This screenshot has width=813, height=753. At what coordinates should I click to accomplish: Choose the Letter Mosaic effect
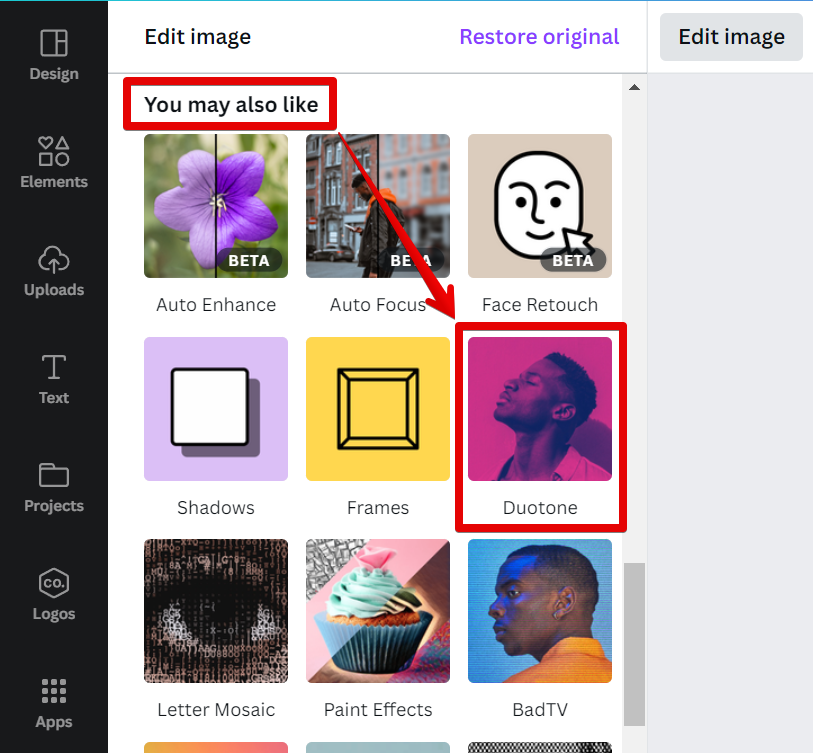pyautogui.click(x=216, y=611)
